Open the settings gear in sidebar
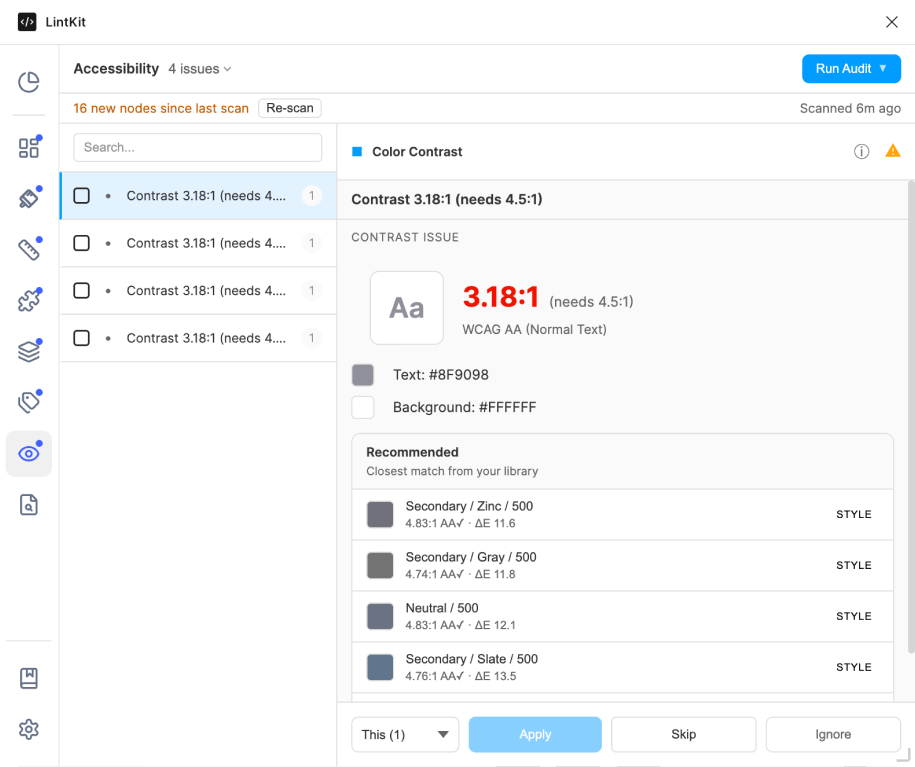 point(29,729)
